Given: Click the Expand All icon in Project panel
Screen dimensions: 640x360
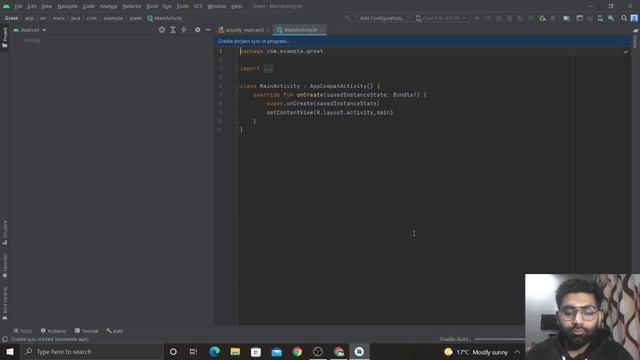Looking at the screenshot, I should pyautogui.click(x=173, y=30).
